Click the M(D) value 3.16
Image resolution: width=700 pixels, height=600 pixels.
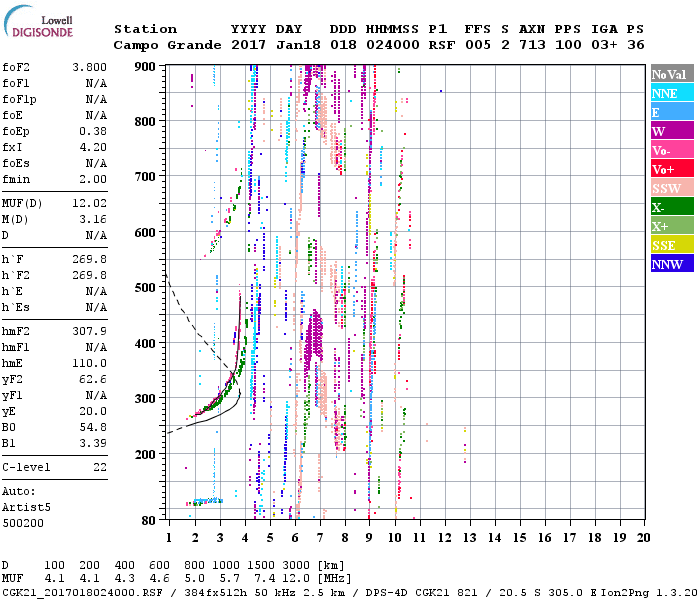coord(93,219)
